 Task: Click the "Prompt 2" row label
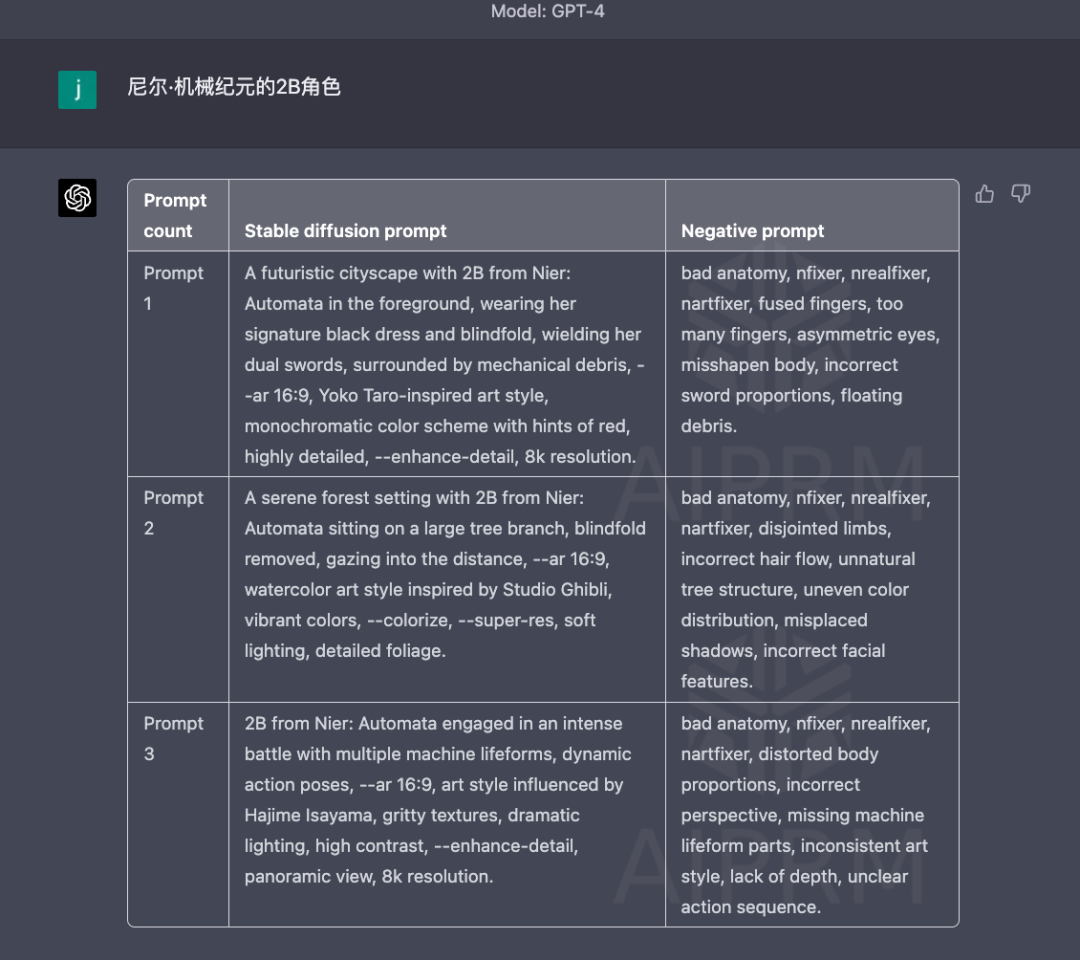pyautogui.click(x=173, y=512)
